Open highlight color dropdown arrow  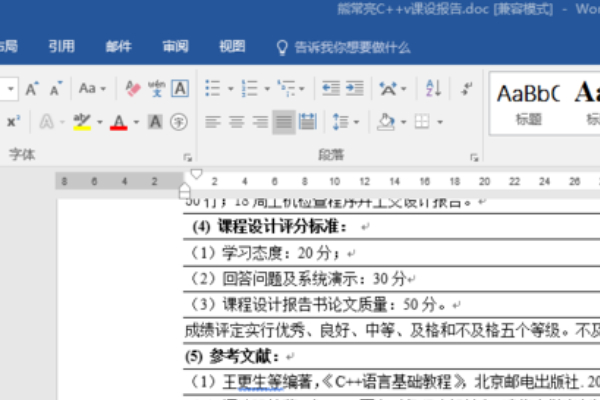[100, 122]
